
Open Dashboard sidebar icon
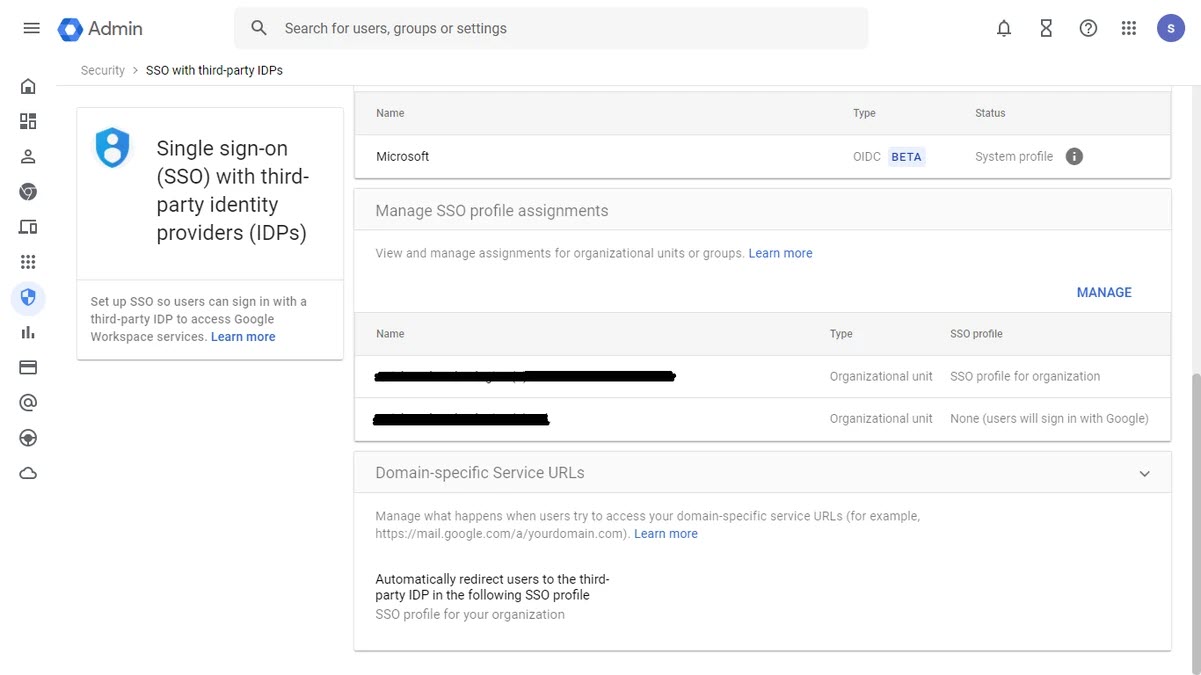pos(28,121)
